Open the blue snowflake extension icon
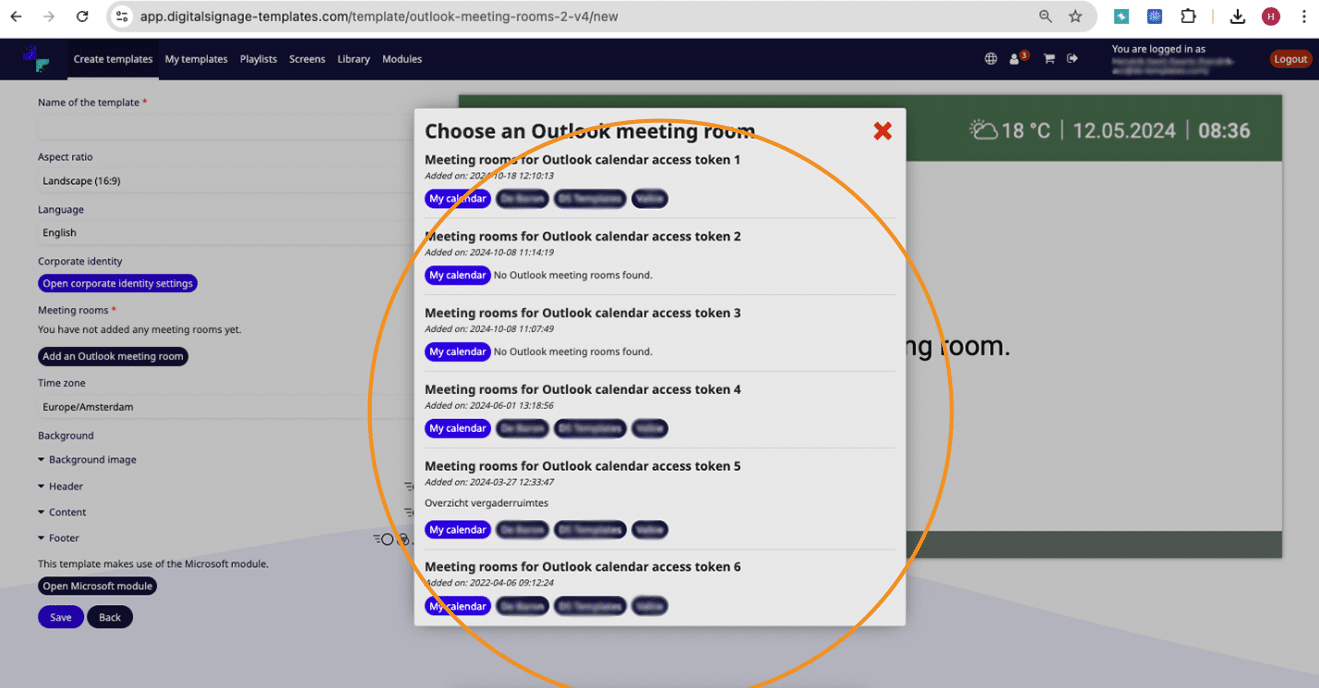The width and height of the screenshot is (1319, 688). click(x=1154, y=16)
